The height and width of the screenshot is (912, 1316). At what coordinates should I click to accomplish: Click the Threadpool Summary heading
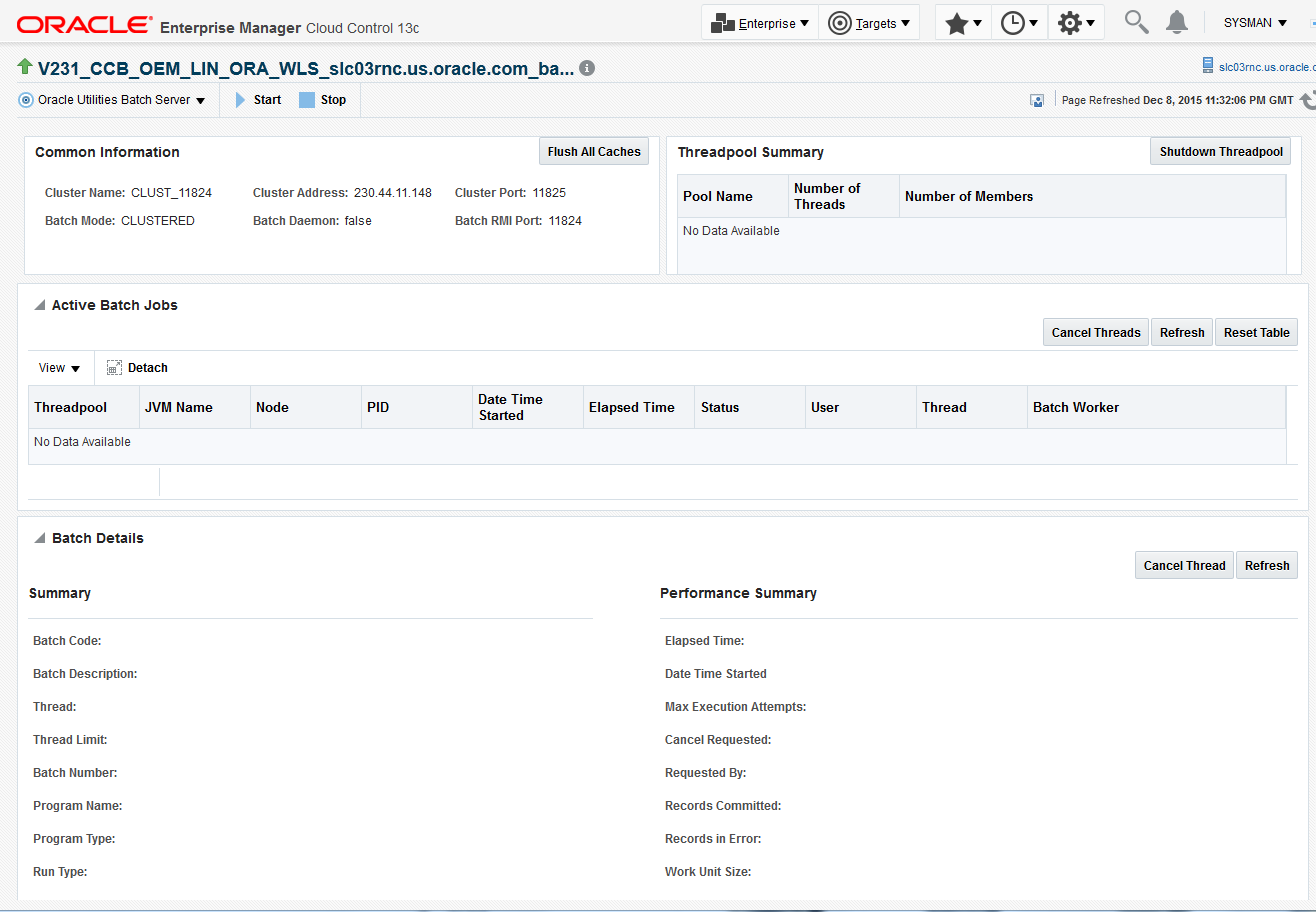click(751, 152)
